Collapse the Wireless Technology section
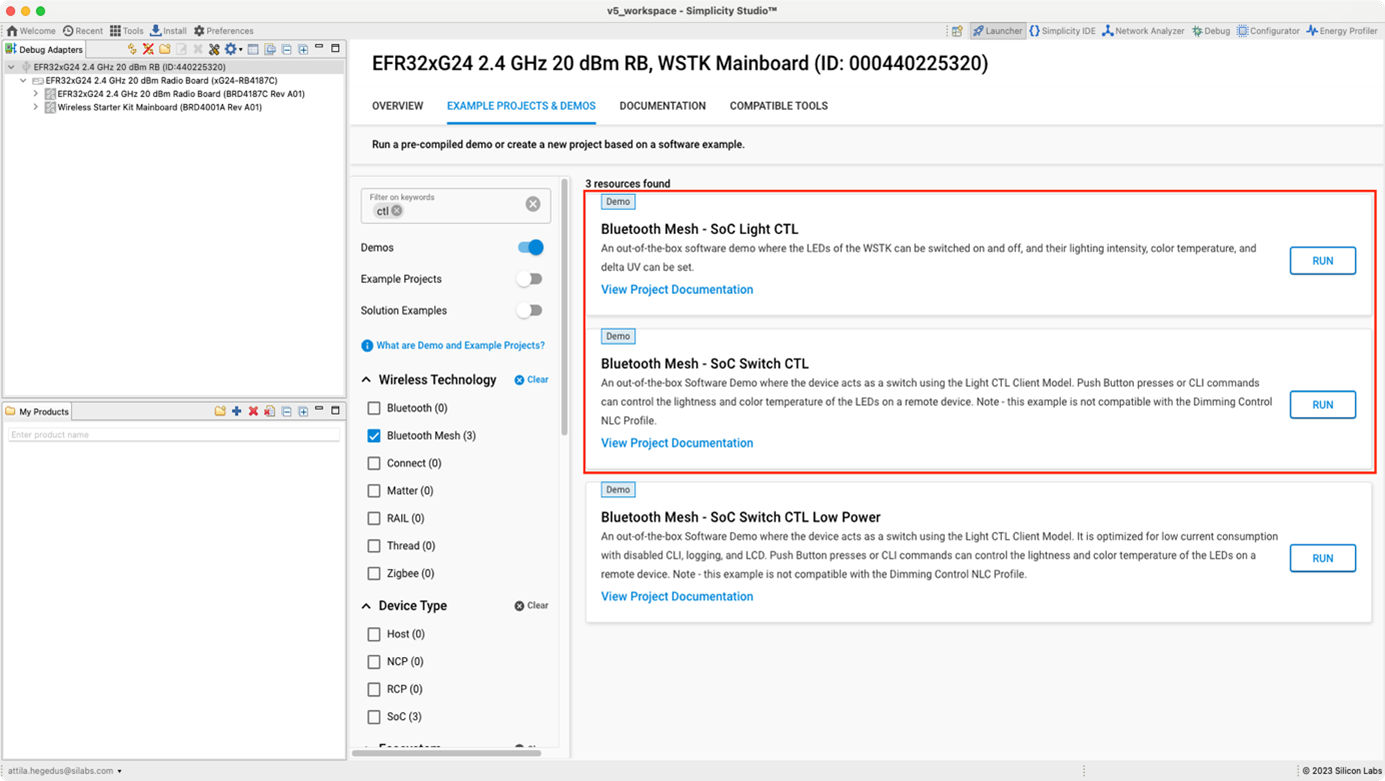Viewport: 1385px width, 781px height. point(366,379)
